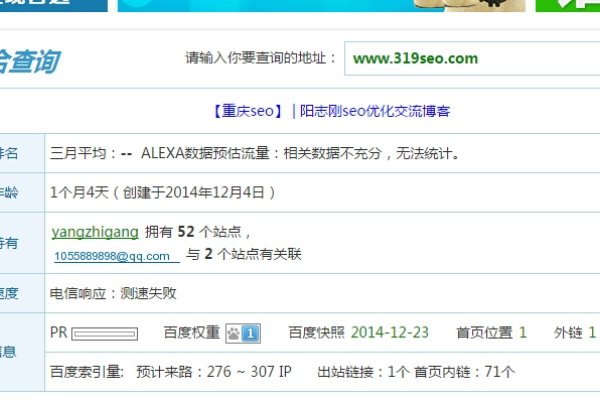Click the 百度索引量 label

[86, 372]
